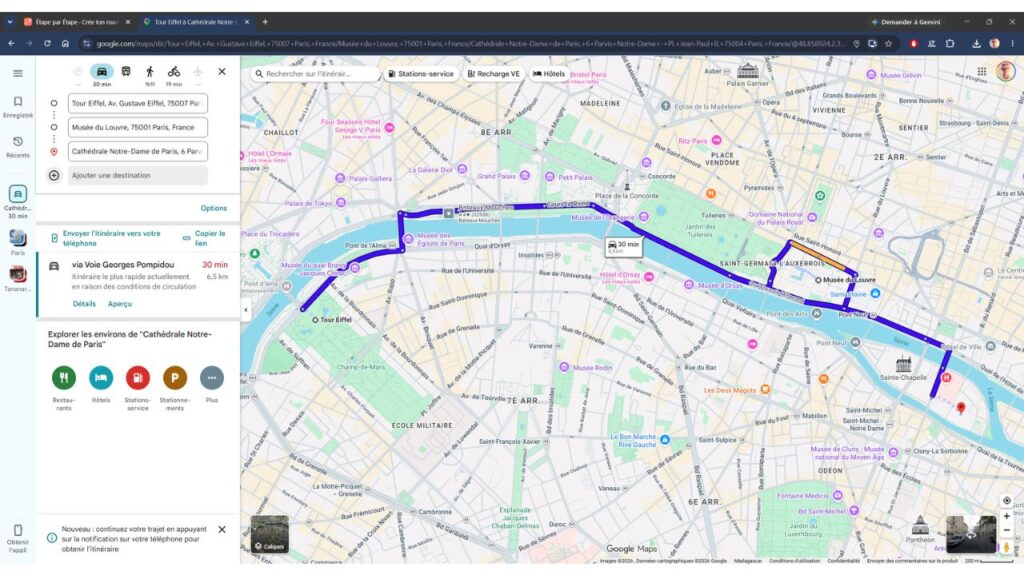Select driving travel mode icon
Viewport: 1024px width, 576px height.
(101, 72)
